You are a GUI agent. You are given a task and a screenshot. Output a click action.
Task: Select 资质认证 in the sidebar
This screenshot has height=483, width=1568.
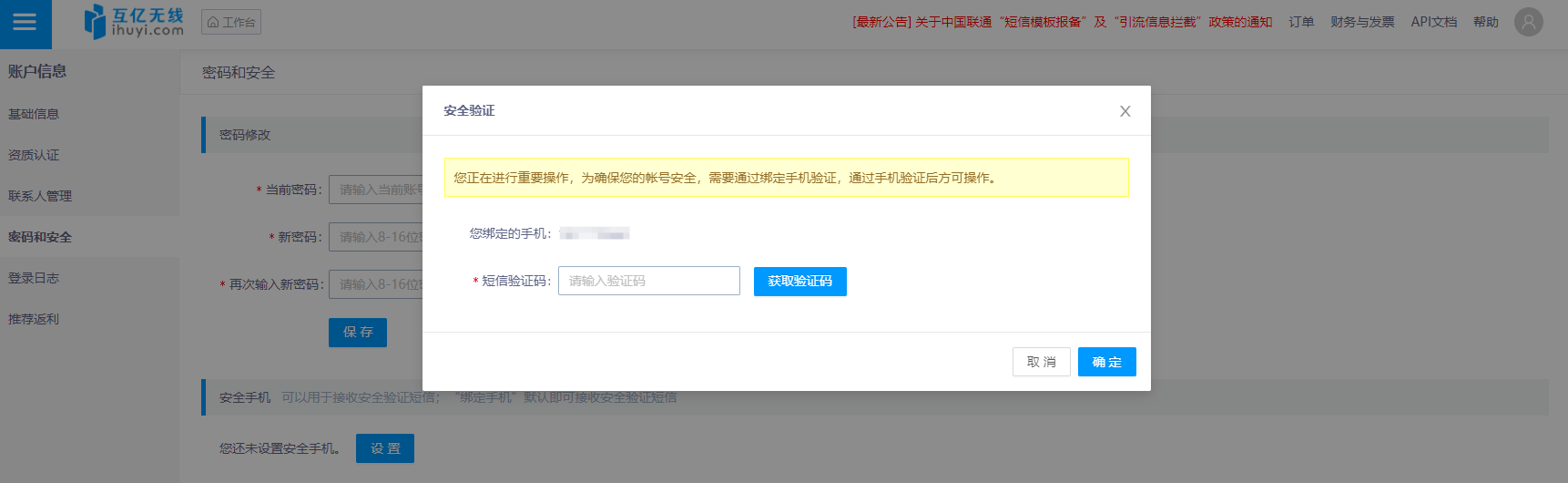[x=34, y=155]
